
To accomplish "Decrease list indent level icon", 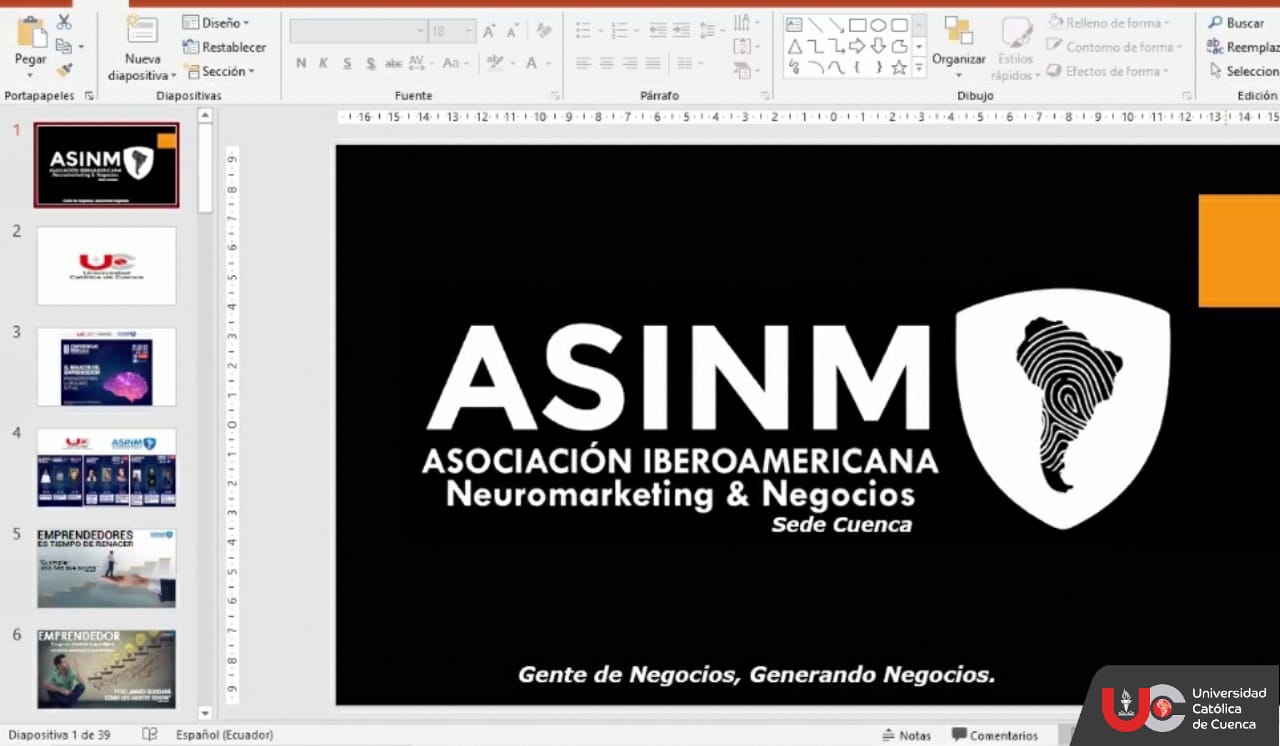I will coord(657,31).
